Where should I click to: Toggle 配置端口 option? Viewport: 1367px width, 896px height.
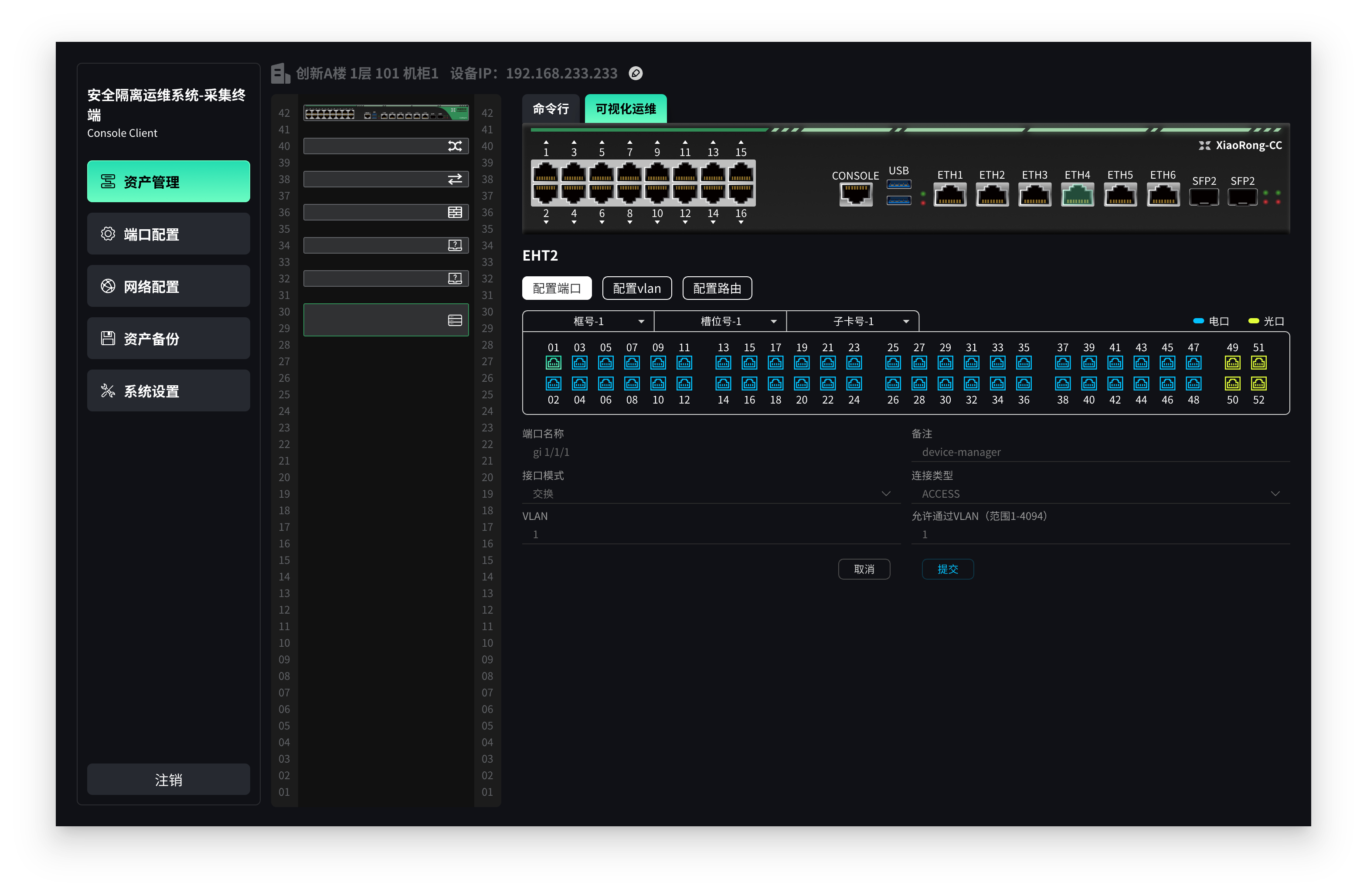(x=557, y=288)
